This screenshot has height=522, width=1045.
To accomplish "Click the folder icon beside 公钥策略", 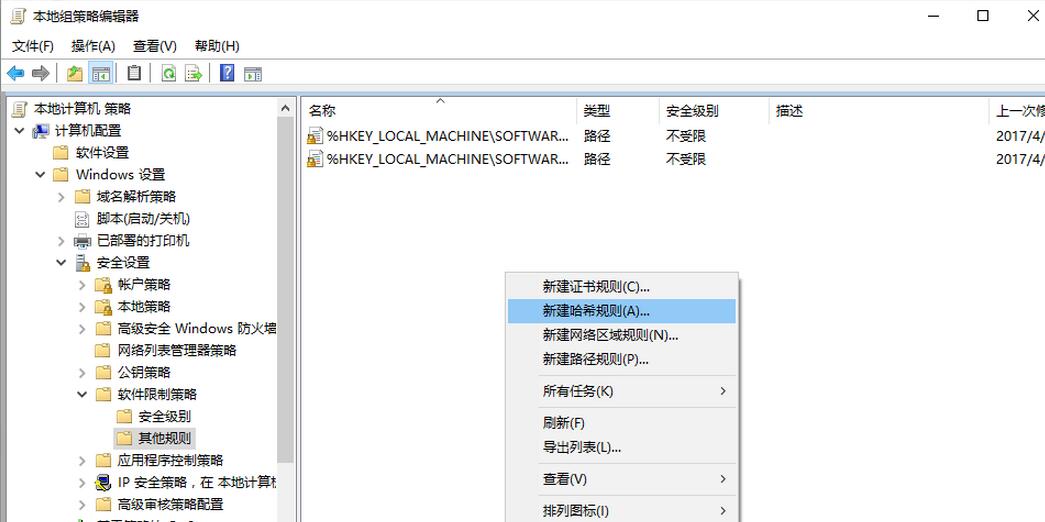I will [x=103, y=372].
